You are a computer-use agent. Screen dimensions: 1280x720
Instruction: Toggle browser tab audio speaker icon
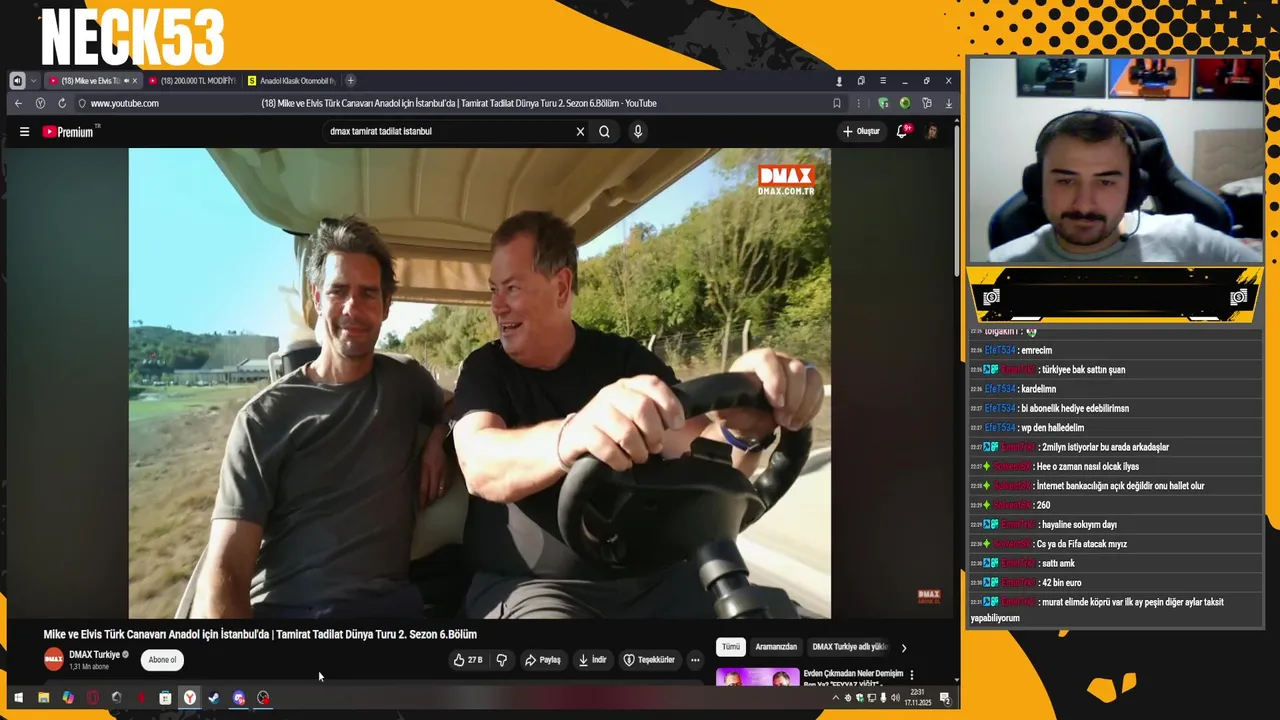pos(17,81)
